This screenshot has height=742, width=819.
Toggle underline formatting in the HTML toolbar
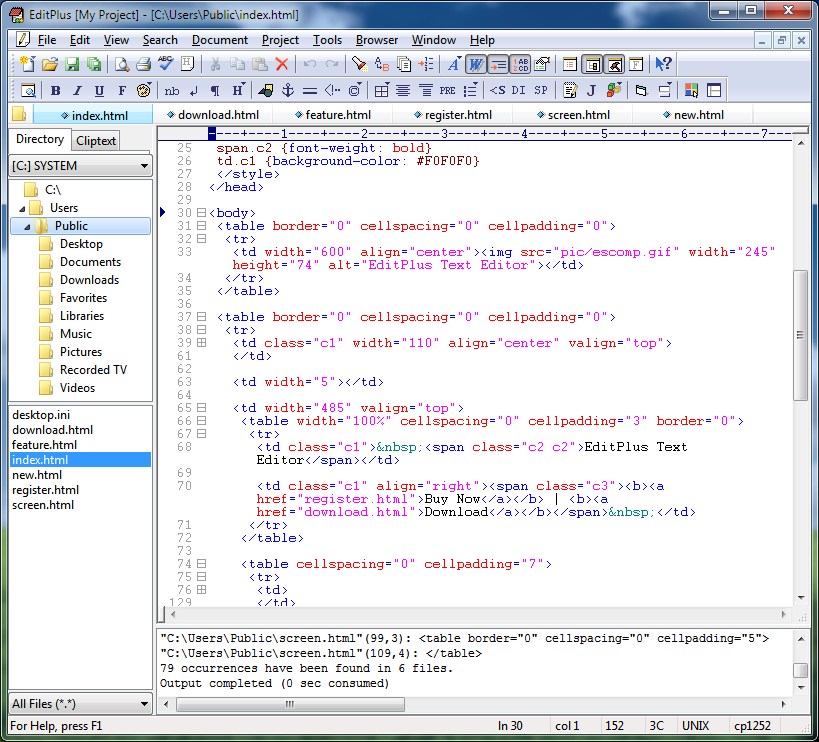99,90
